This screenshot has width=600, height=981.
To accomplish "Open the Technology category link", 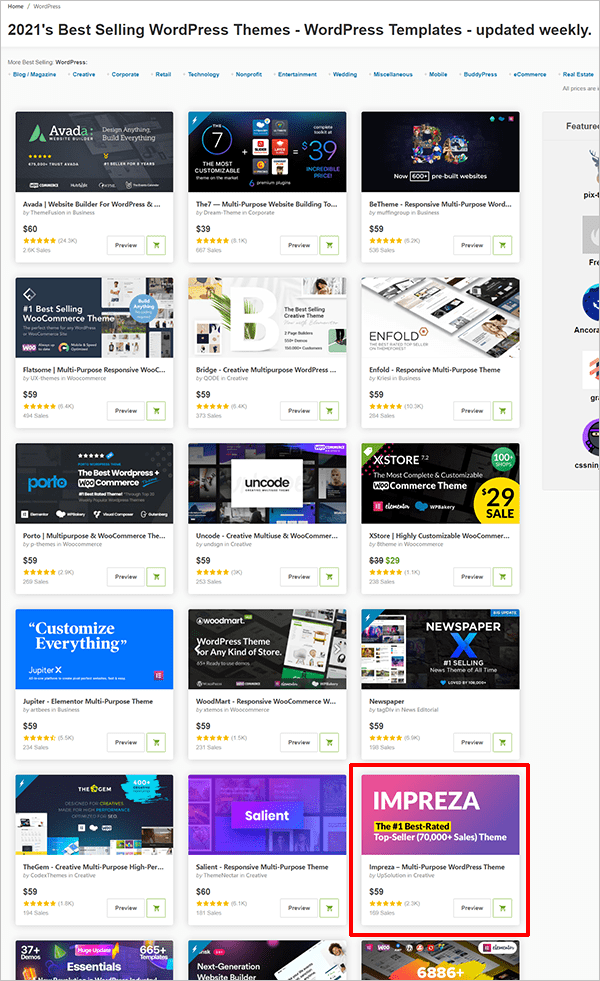I will coord(204,74).
